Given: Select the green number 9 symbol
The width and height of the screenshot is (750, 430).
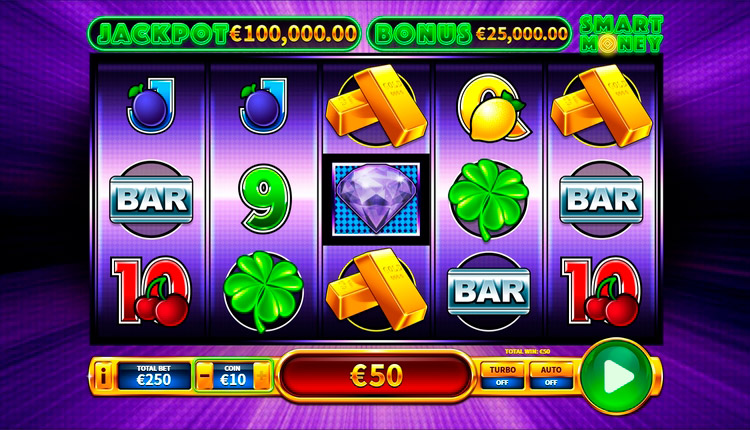Looking at the screenshot, I should (x=264, y=198).
